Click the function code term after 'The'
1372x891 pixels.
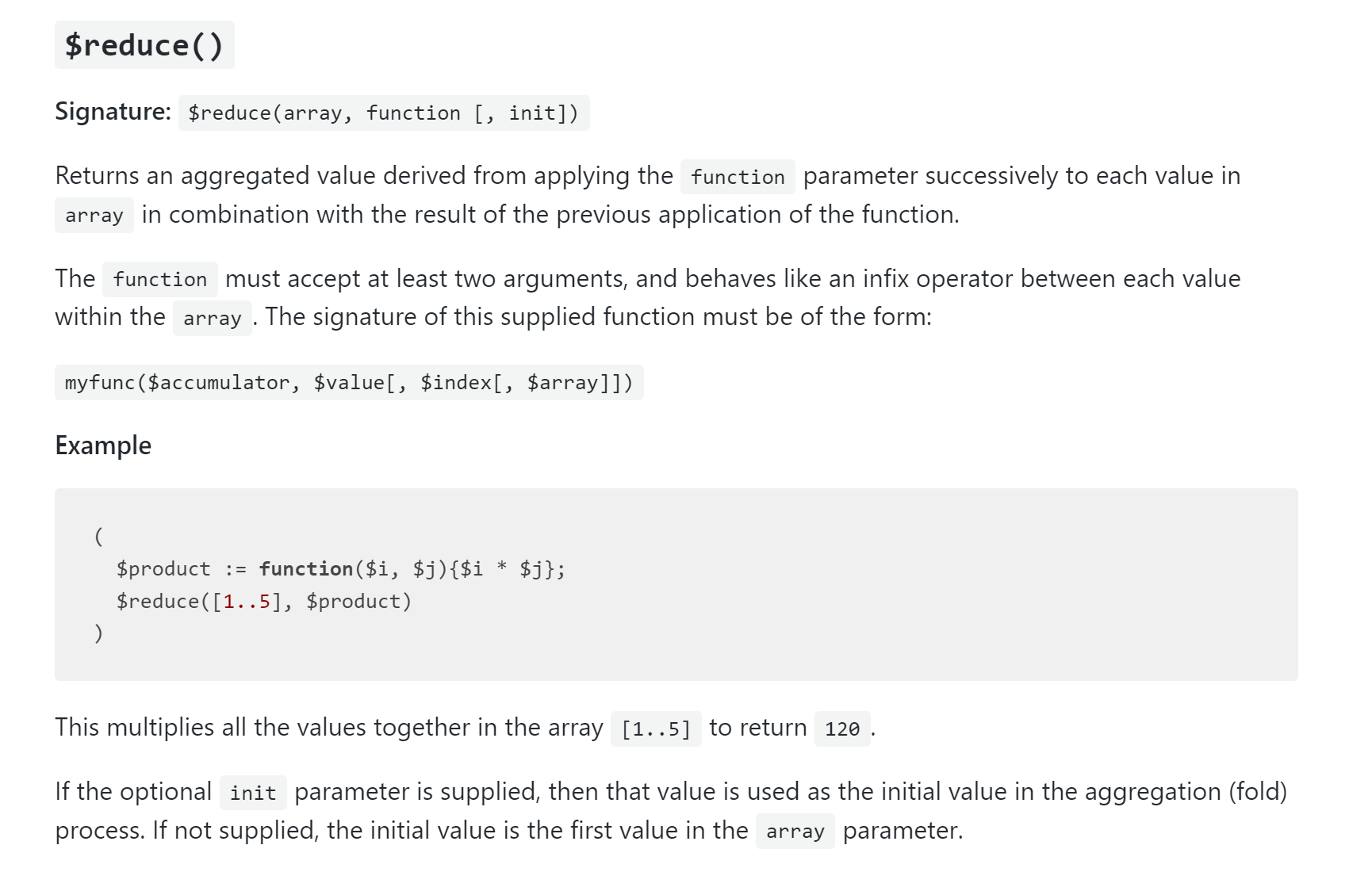[160, 279]
